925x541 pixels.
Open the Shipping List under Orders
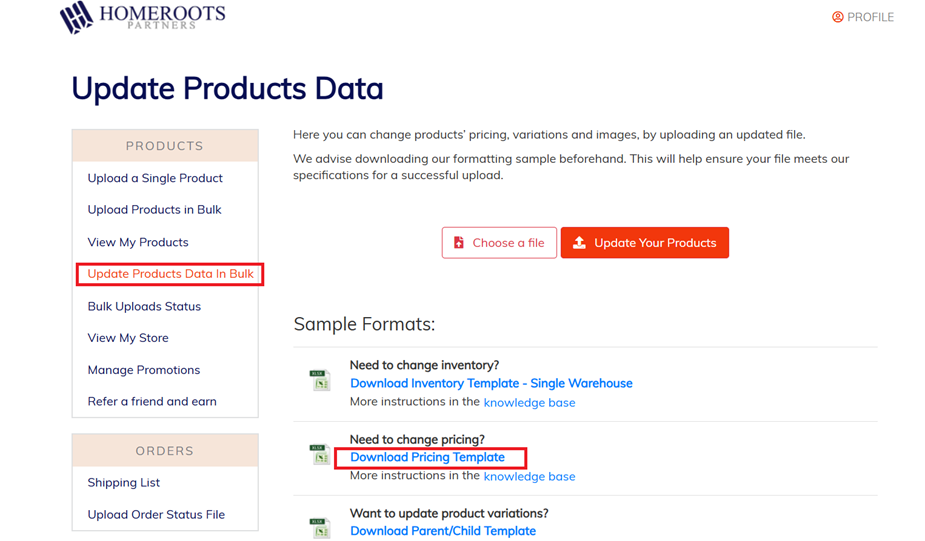pyautogui.click(x=123, y=483)
